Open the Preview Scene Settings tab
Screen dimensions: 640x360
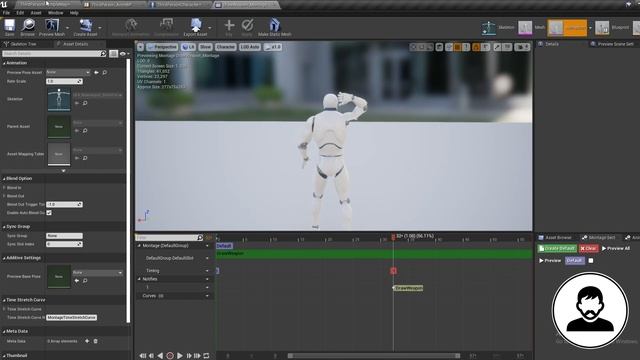[615, 44]
